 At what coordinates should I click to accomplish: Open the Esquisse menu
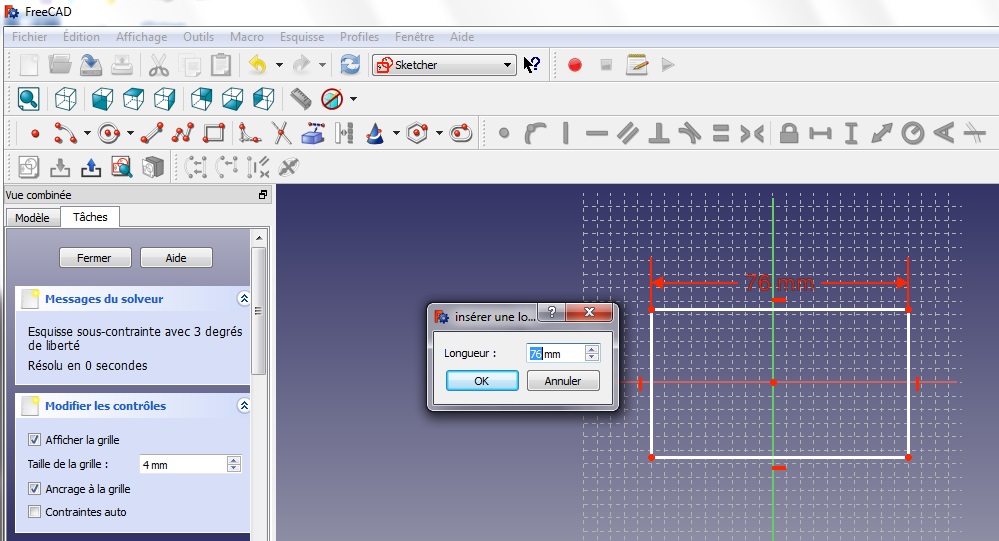point(301,37)
